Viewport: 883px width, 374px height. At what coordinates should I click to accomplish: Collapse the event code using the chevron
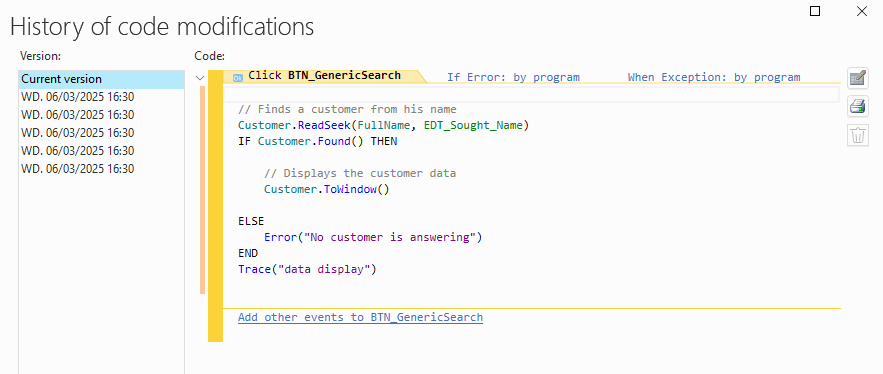pos(200,78)
